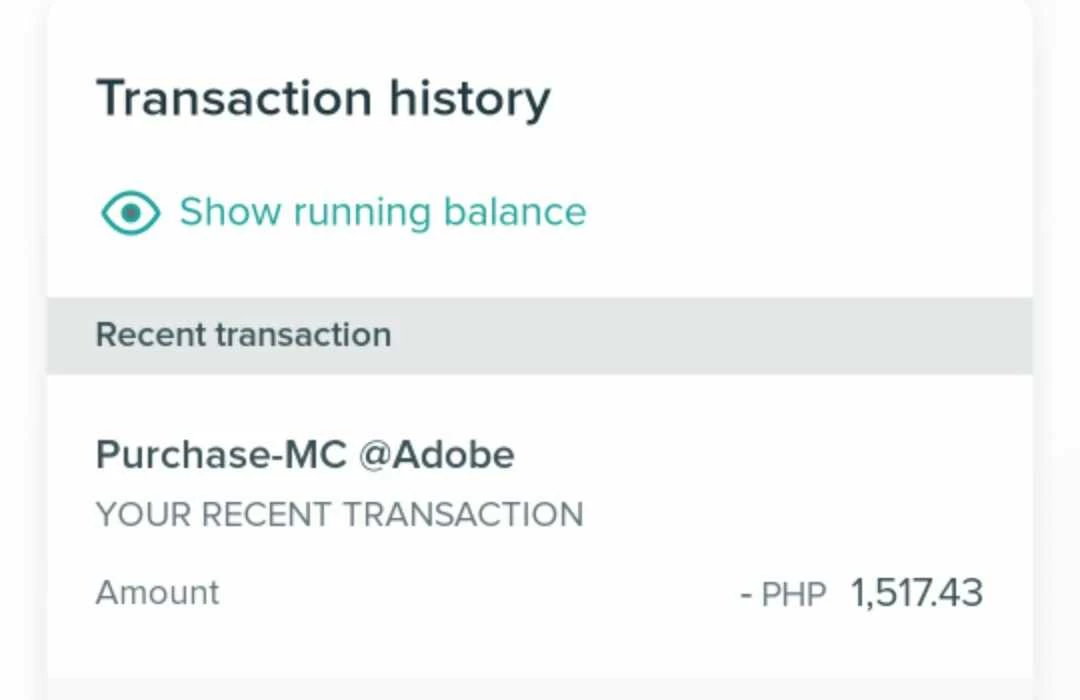Click the word "running" in the teal link

pos(361,212)
